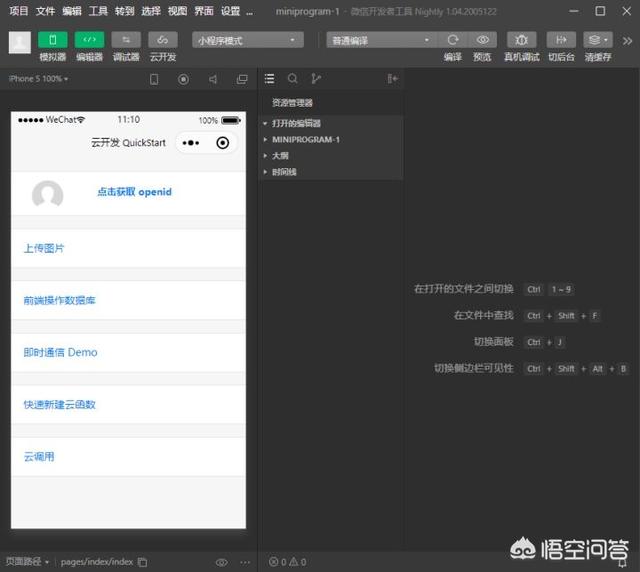Toggle the editor (编辑器) panel button
Viewport: 640px width, 572px height.
click(89, 40)
